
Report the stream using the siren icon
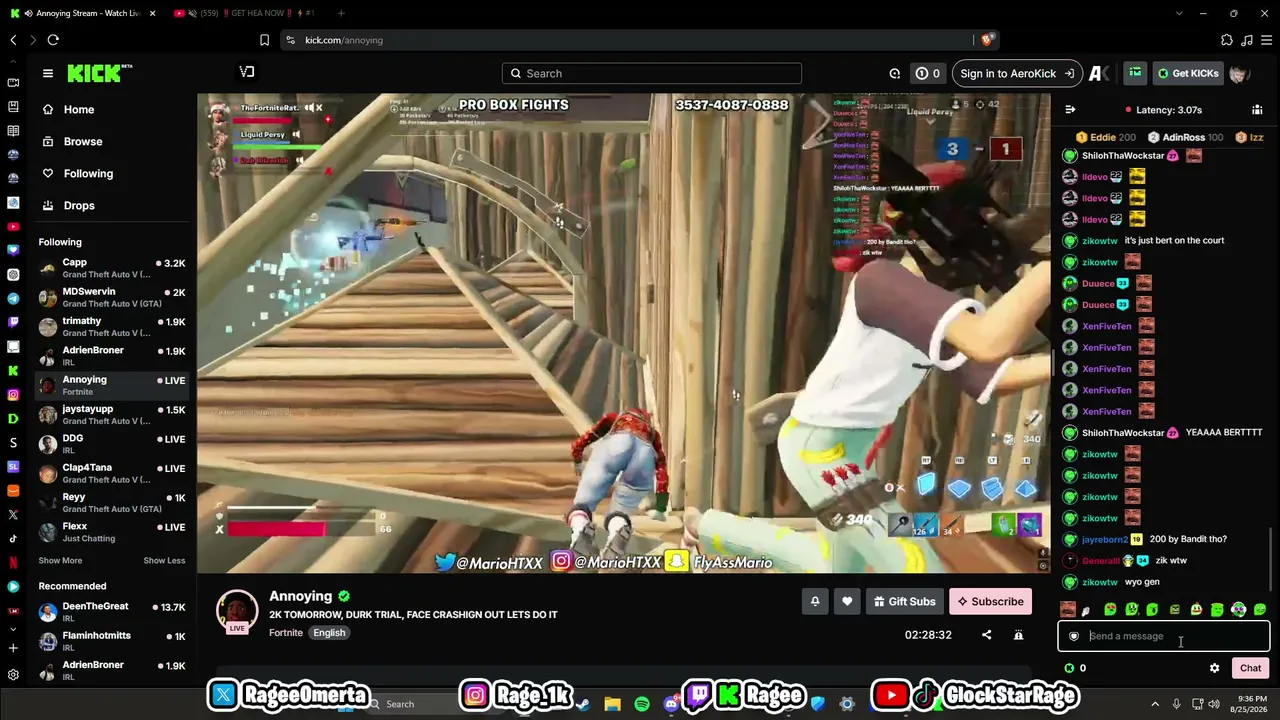(1018, 635)
